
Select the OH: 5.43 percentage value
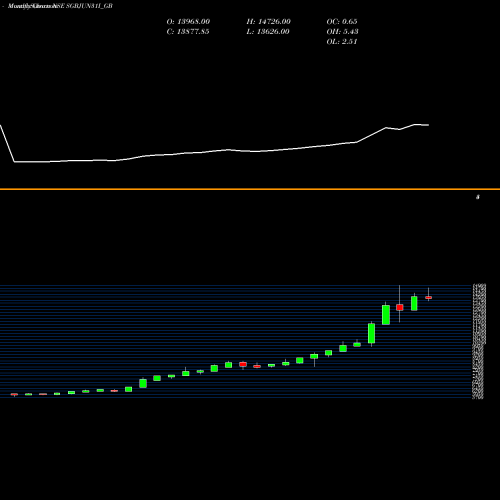342,32
